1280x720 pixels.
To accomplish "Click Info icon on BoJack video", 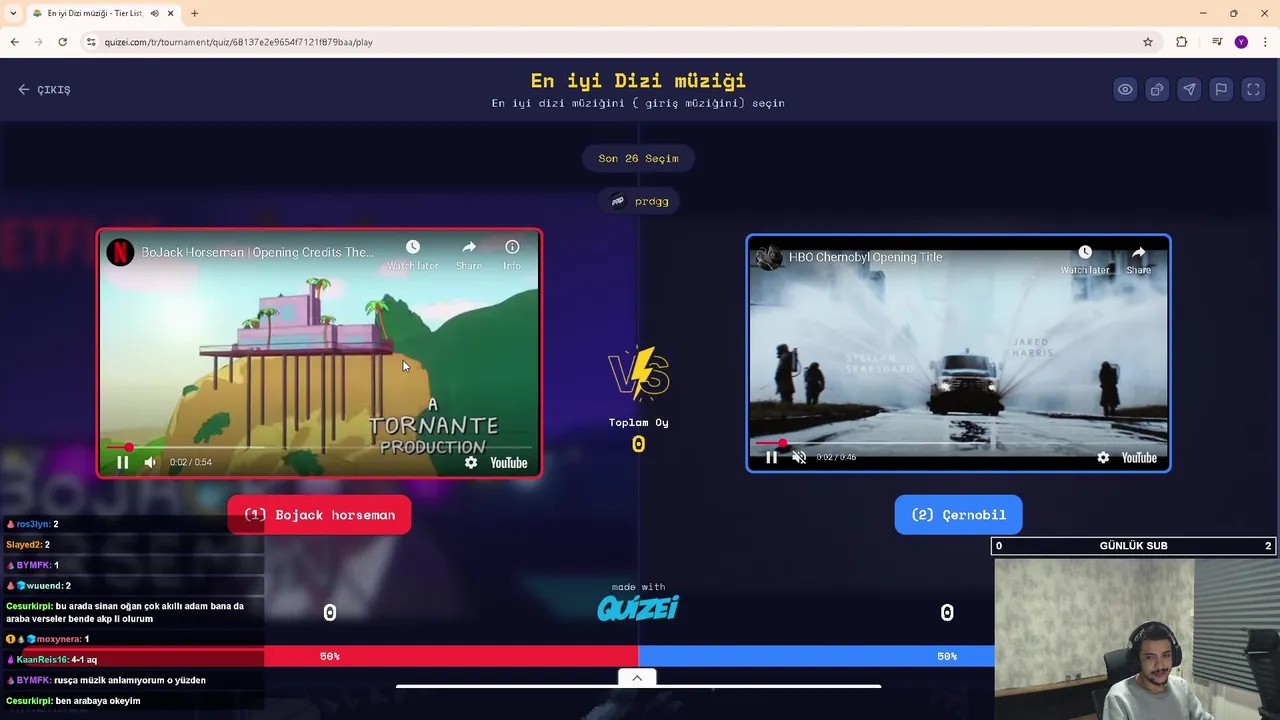I will (512, 254).
